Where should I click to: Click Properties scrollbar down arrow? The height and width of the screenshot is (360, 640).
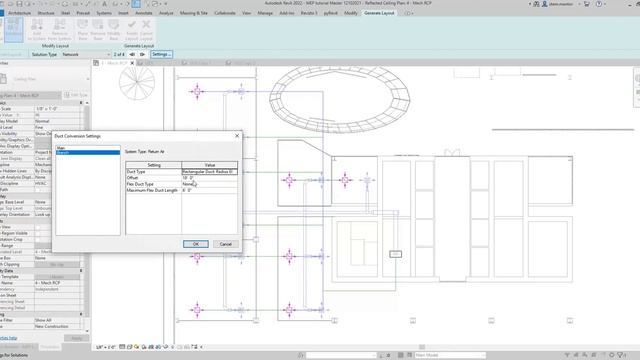(87, 331)
